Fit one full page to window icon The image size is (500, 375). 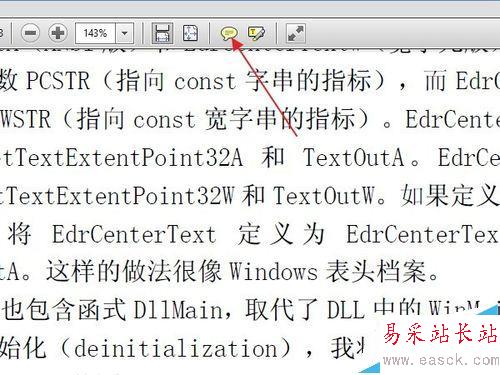[190, 33]
